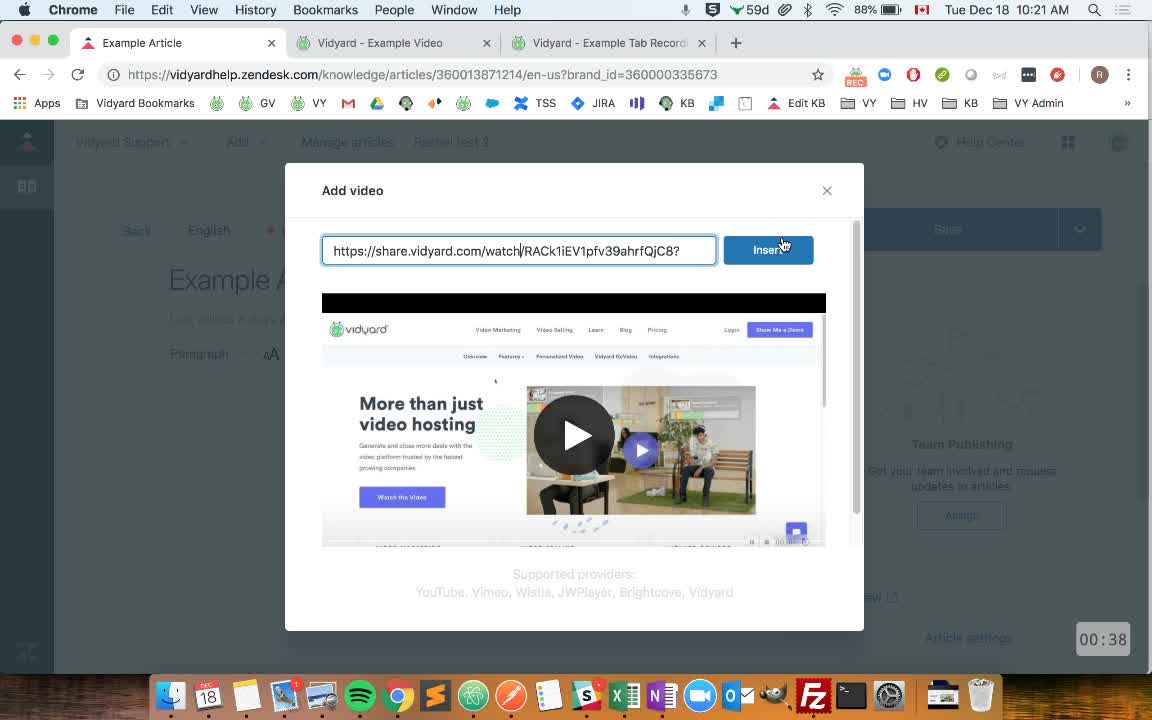Open FileZilla from the Dock
The height and width of the screenshot is (720, 1152).
pyautogui.click(x=812, y=695)
